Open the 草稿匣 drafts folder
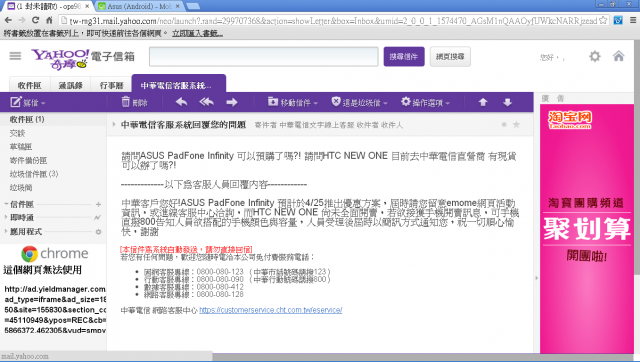 coord(21,147)
